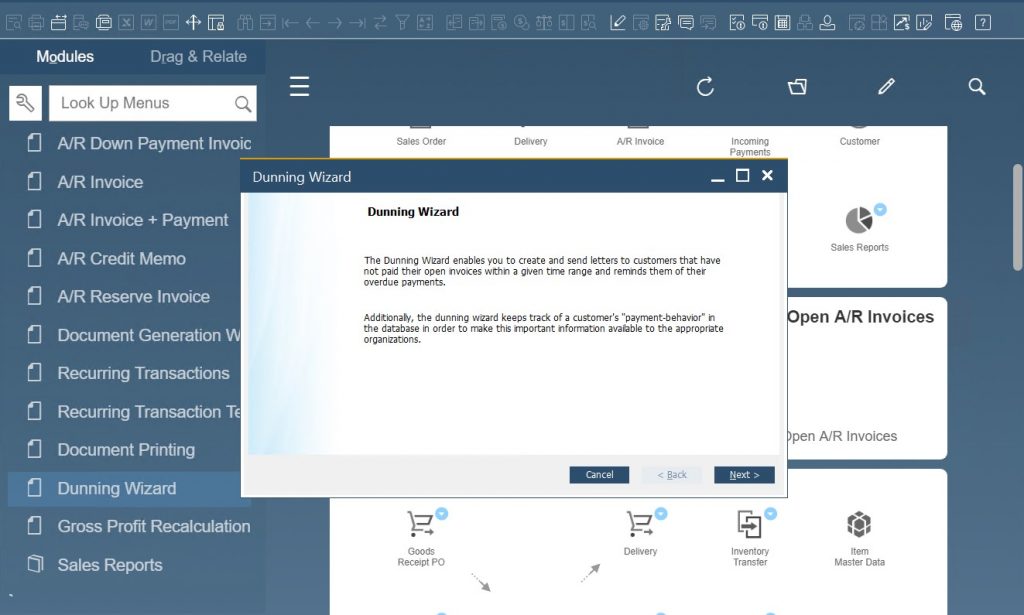Open the Find function with the binoculars icon

point(245,21)
